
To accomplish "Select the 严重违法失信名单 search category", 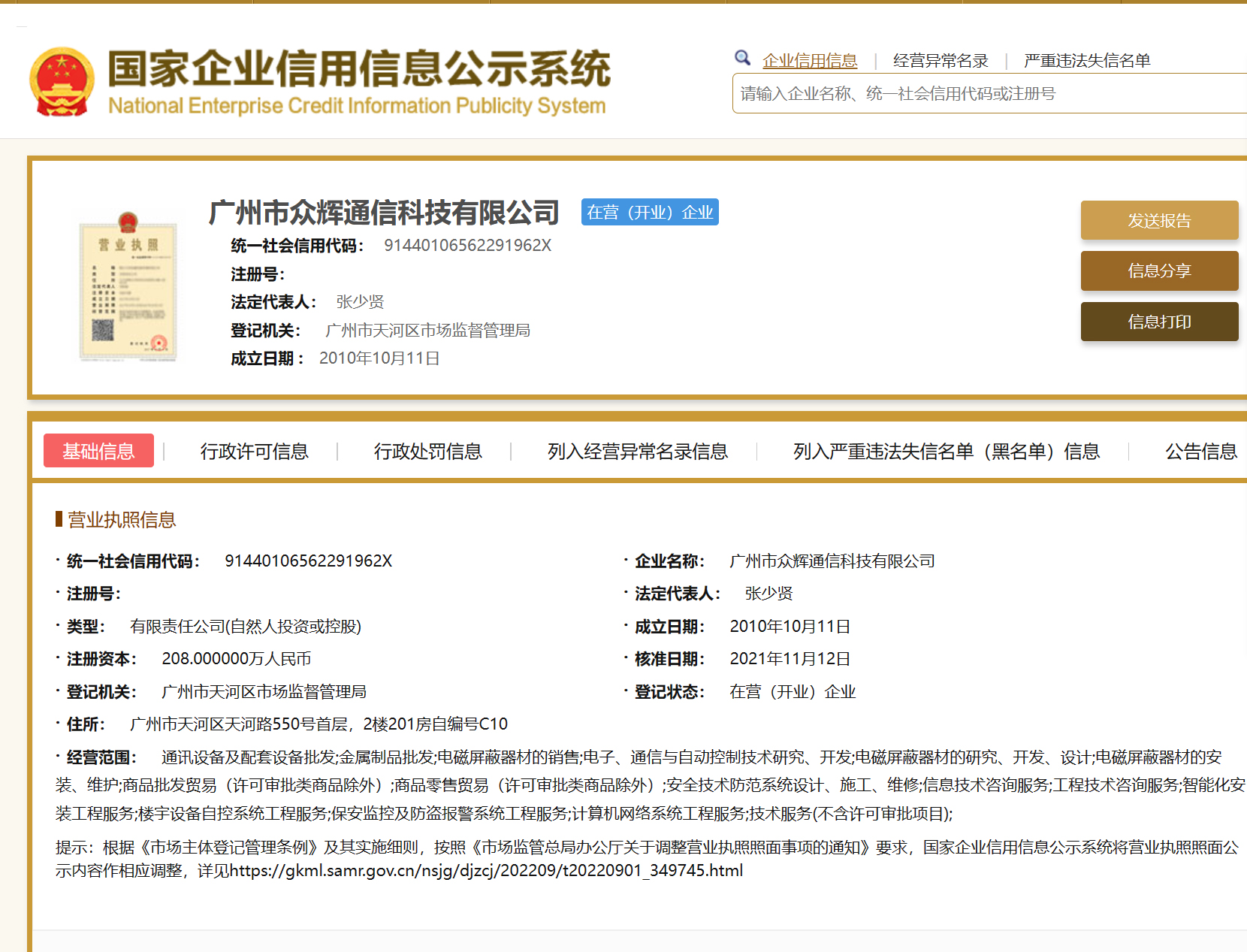I will coord(1087,61).
